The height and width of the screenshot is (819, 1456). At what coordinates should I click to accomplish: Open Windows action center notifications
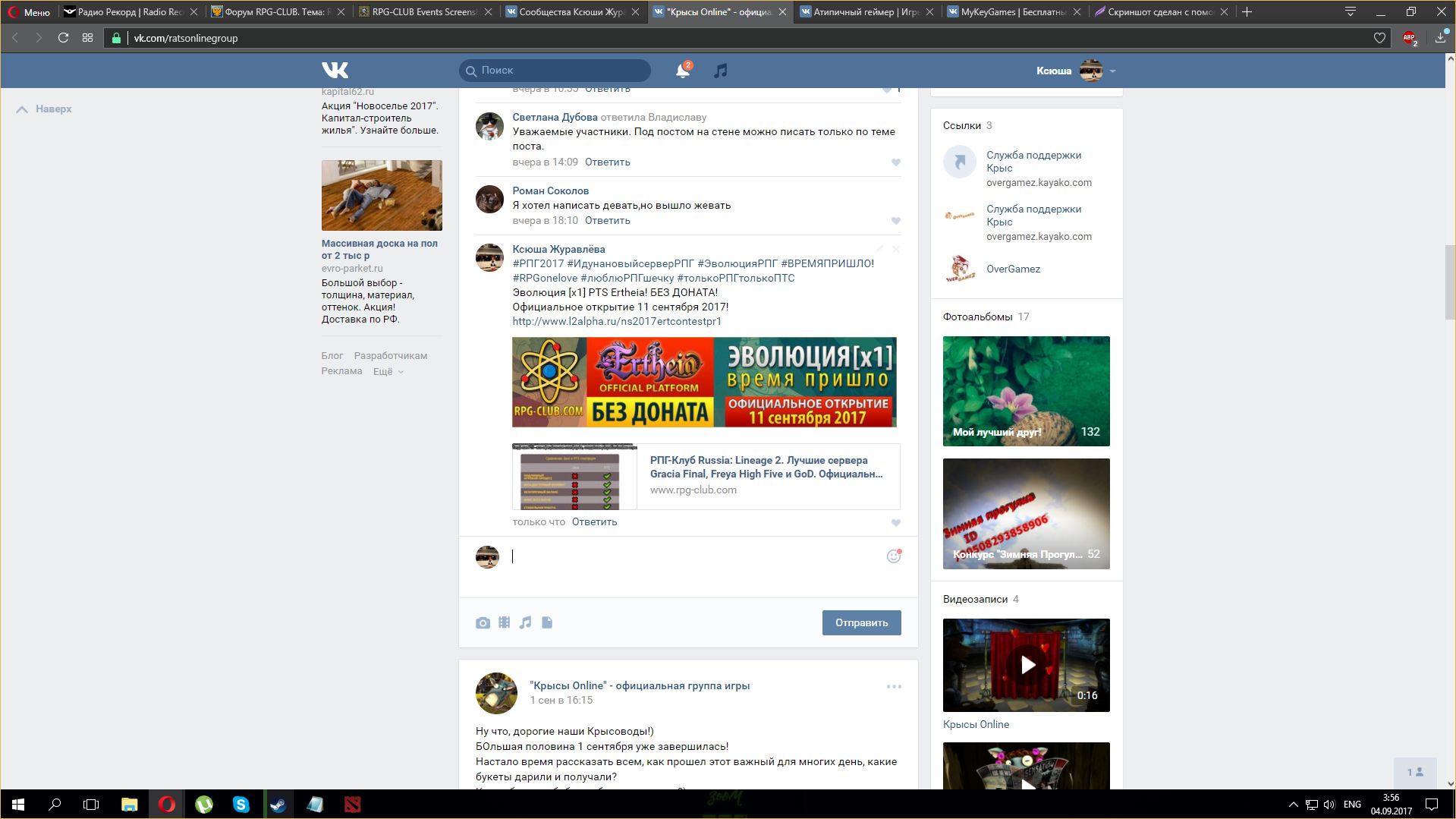pyautogui.click(x=1432, y=805)
